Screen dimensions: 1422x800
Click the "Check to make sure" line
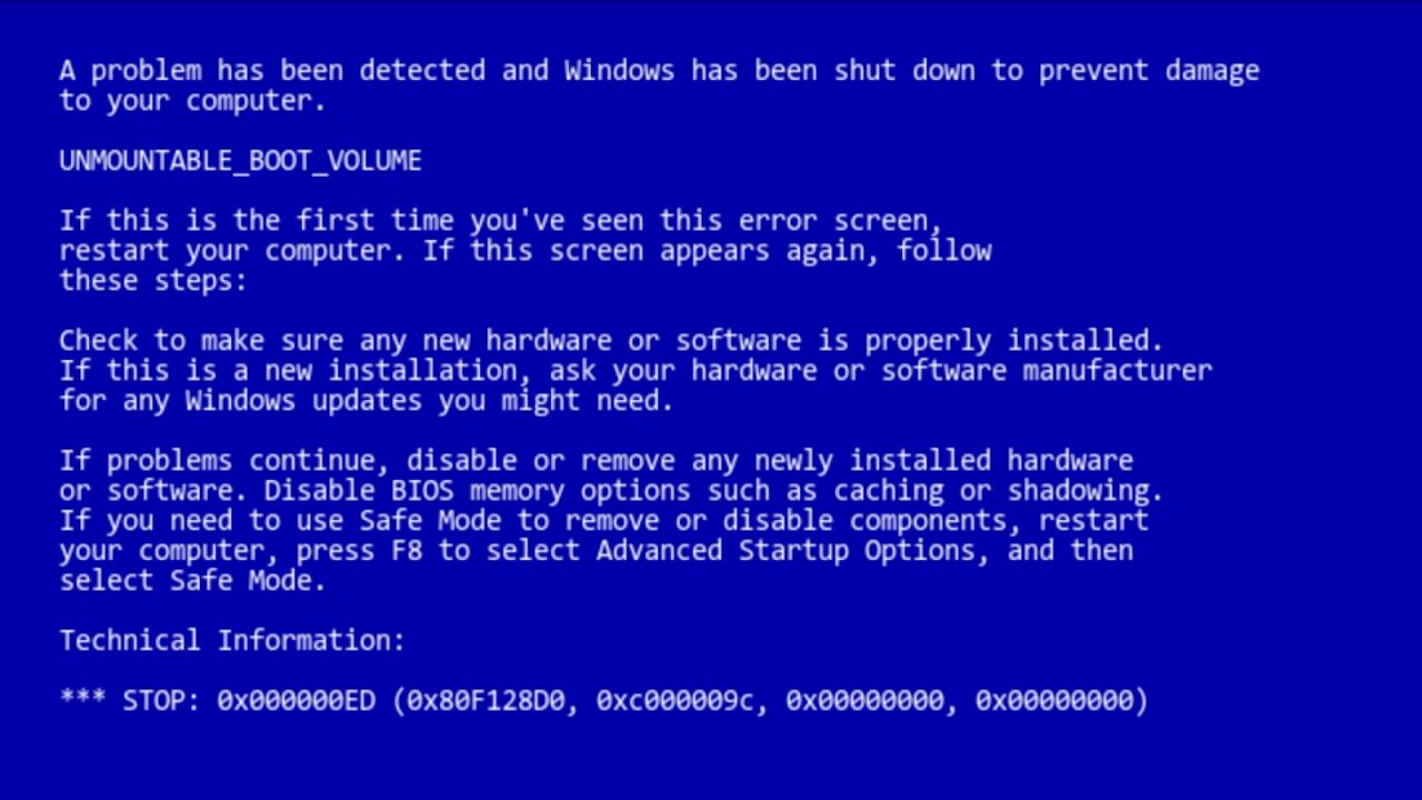pyautogui.click(x=611, y=341)
